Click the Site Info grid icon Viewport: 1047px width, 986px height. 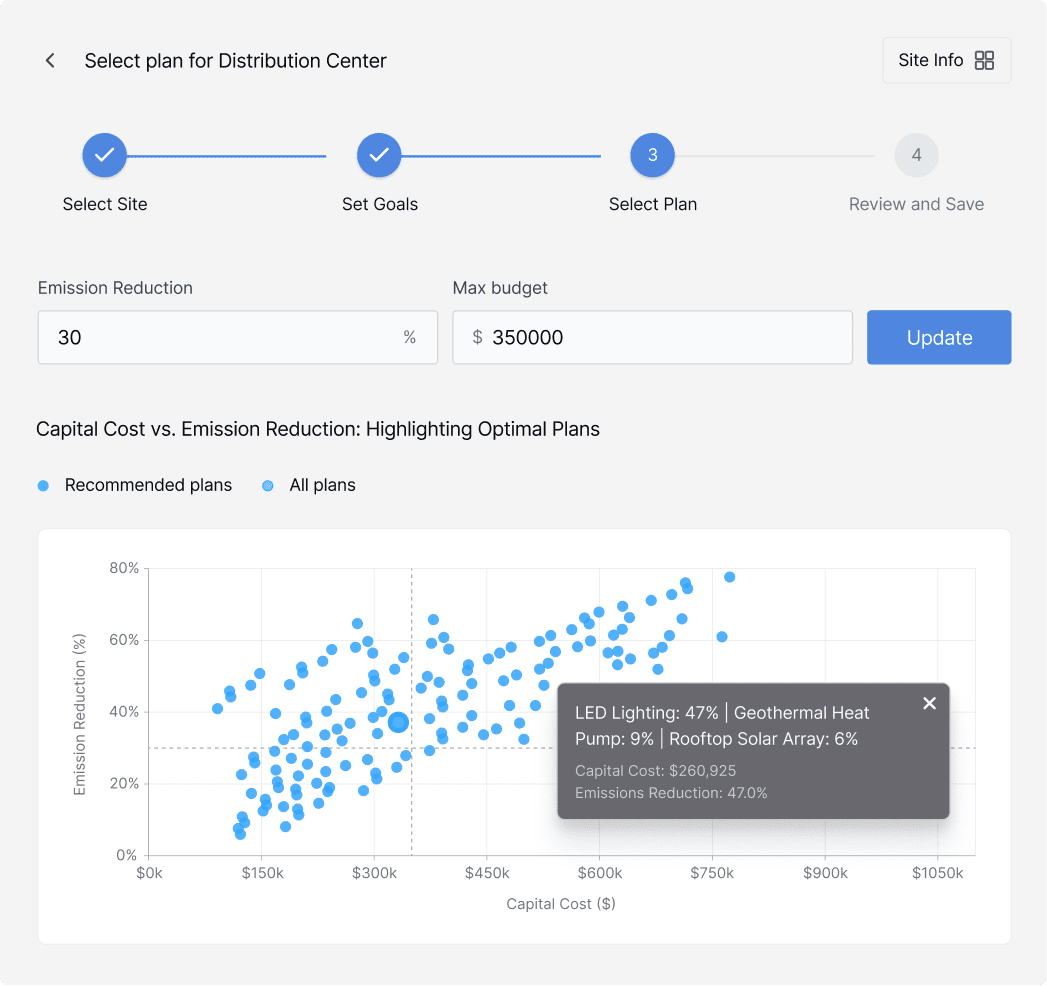(984, 61)
